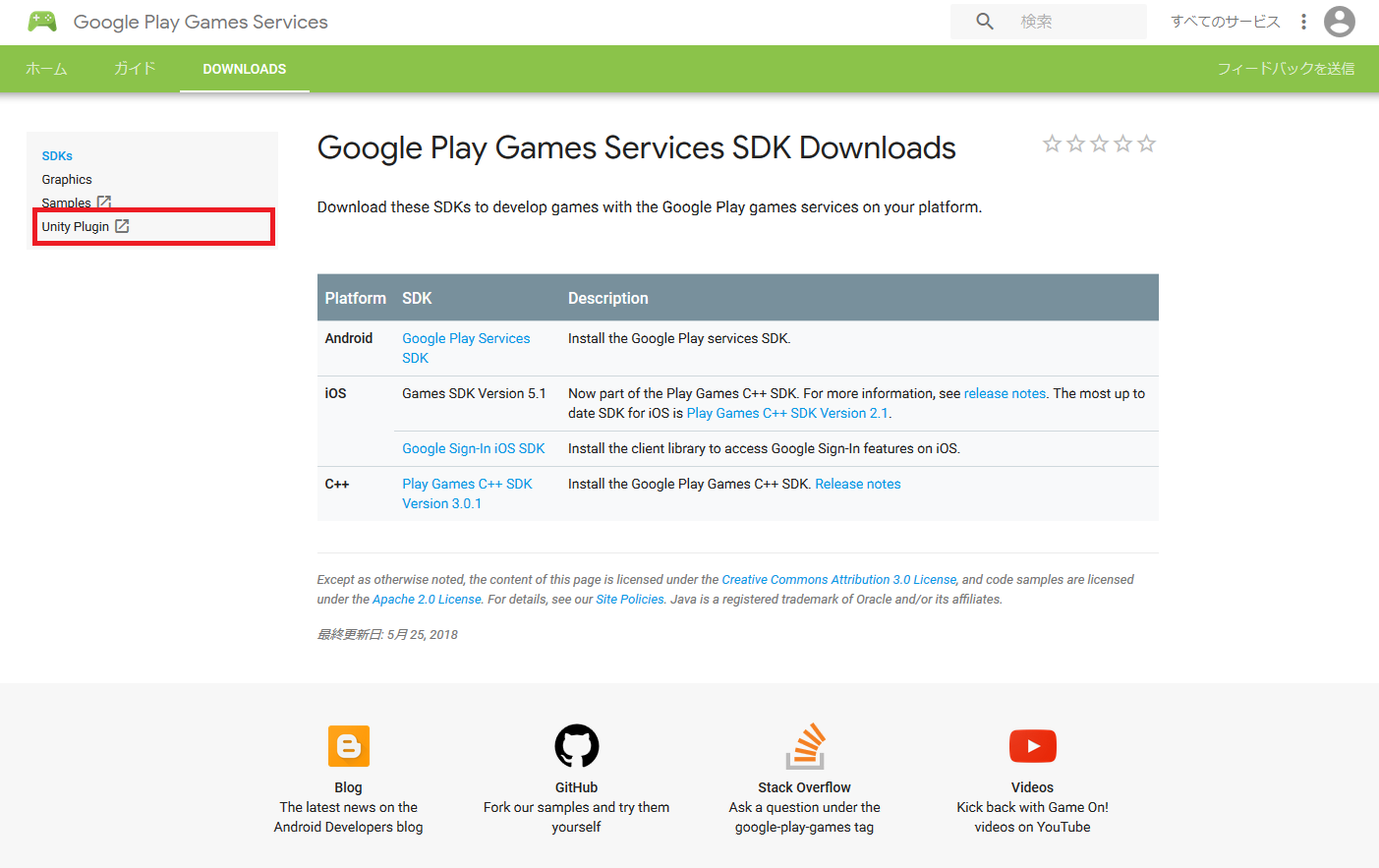Open the iOS release notes link
The width and height of the screenshot is (1379, 868).
click(x=1005, y=393)
